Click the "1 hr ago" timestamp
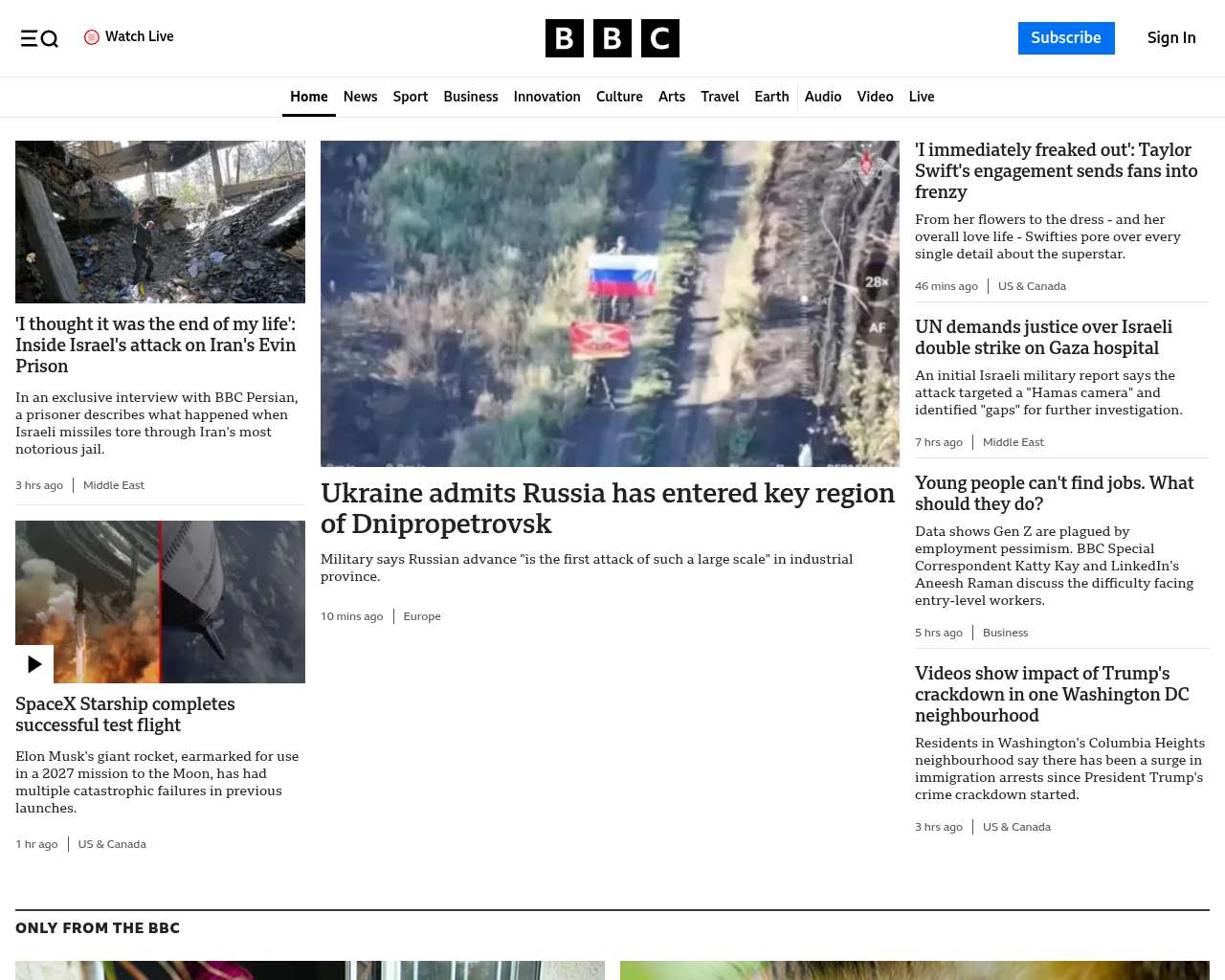This screenshot has height=980, width=1225. (36, 844)
